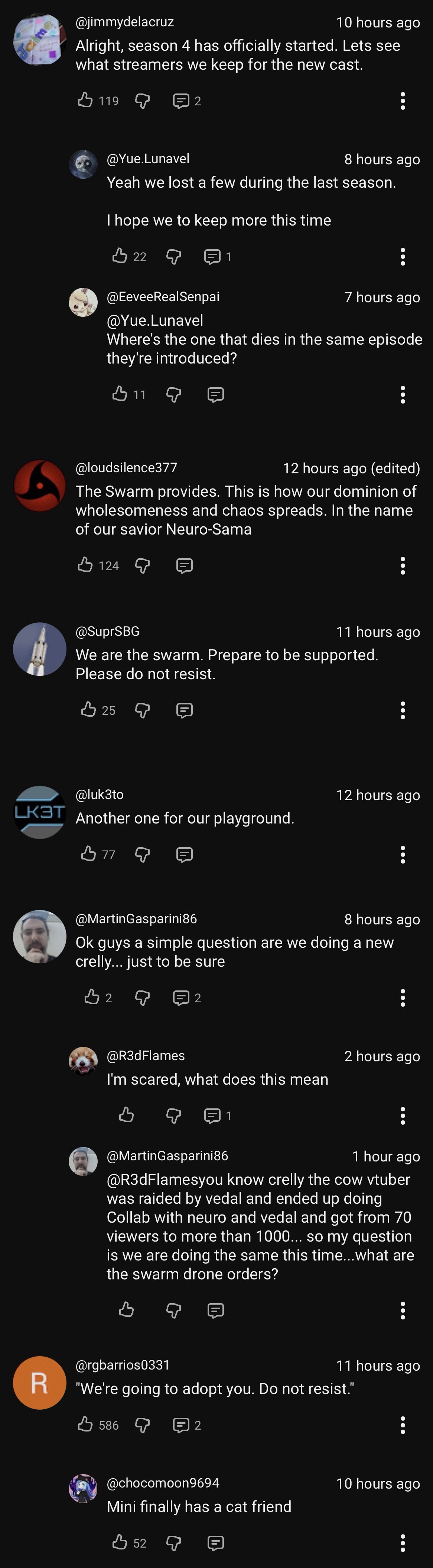View the LK3T avatar's channel
Screen dimensions: 433x1568
click(40, 812)
